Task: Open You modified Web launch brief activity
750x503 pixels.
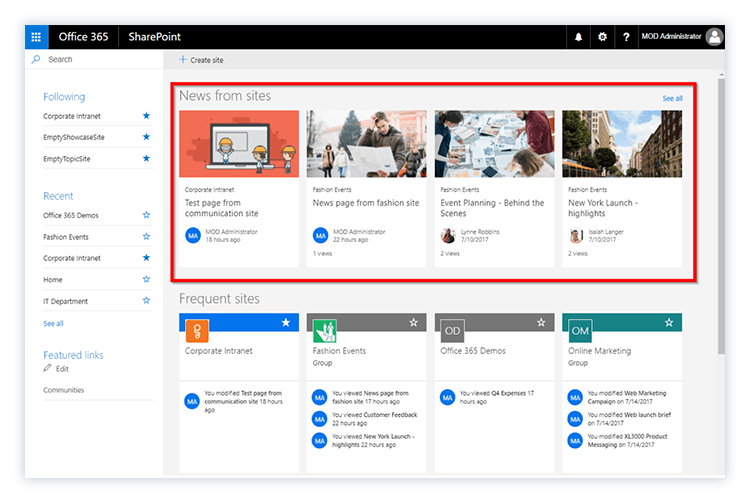Action: click(x=629, y=419)
